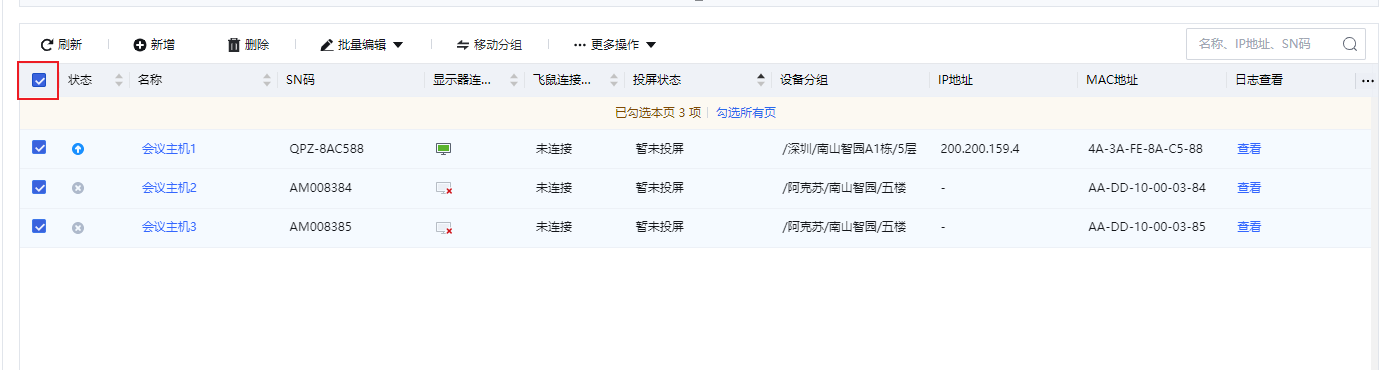
Task: Click 会议主机2 group /阿克苏/南山智园/五楼
Action: click(x=843, y=188)
